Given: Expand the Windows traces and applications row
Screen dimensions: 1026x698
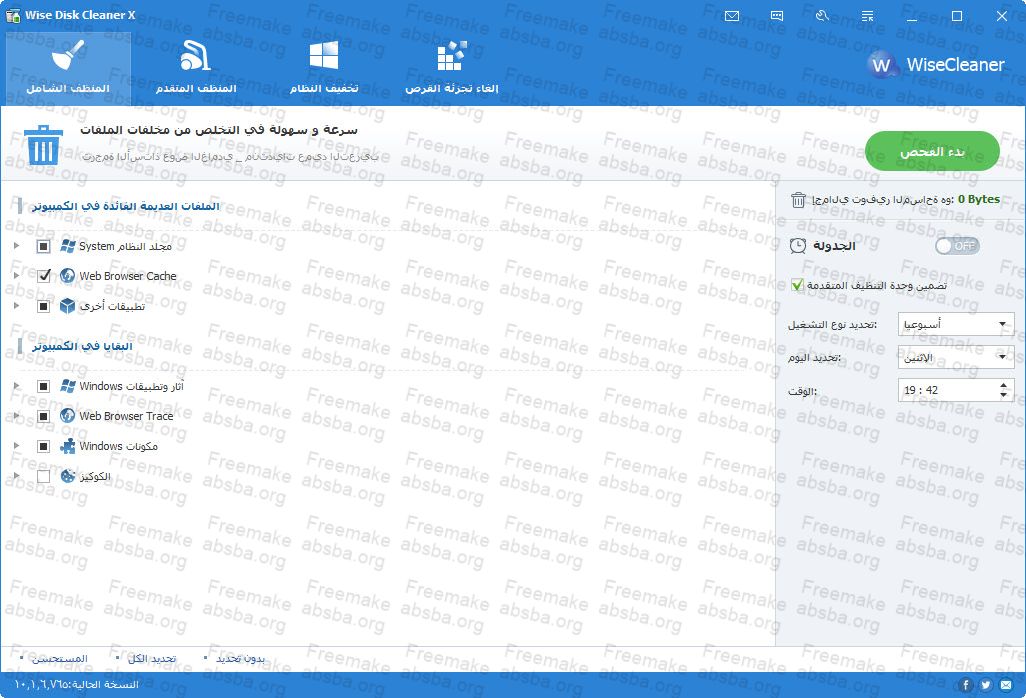Looking at the screenshot, I should tap(16, 386).
